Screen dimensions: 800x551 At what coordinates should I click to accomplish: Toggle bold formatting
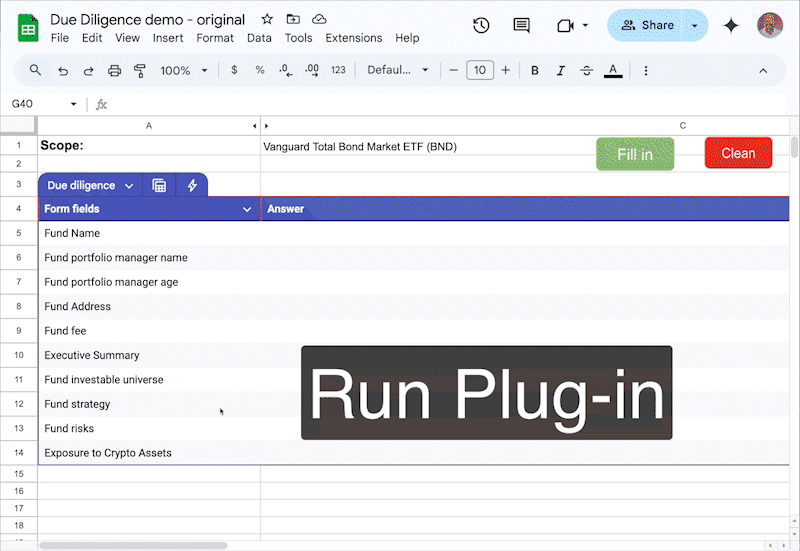pos(535,71)
